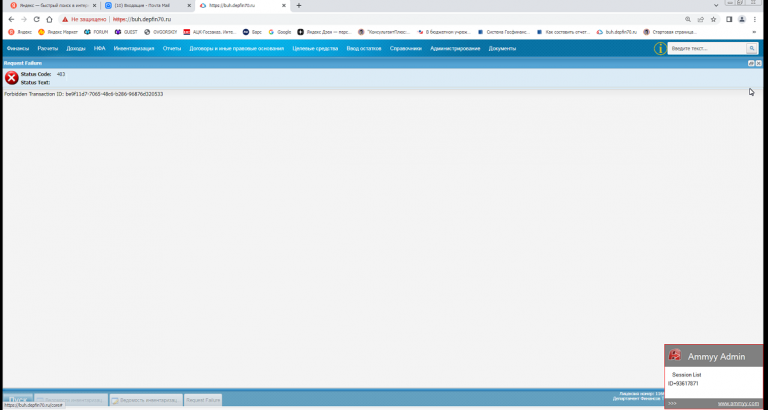The image size is (768, 410).
Task: Click the red error X icon
Action: (12, 78)
